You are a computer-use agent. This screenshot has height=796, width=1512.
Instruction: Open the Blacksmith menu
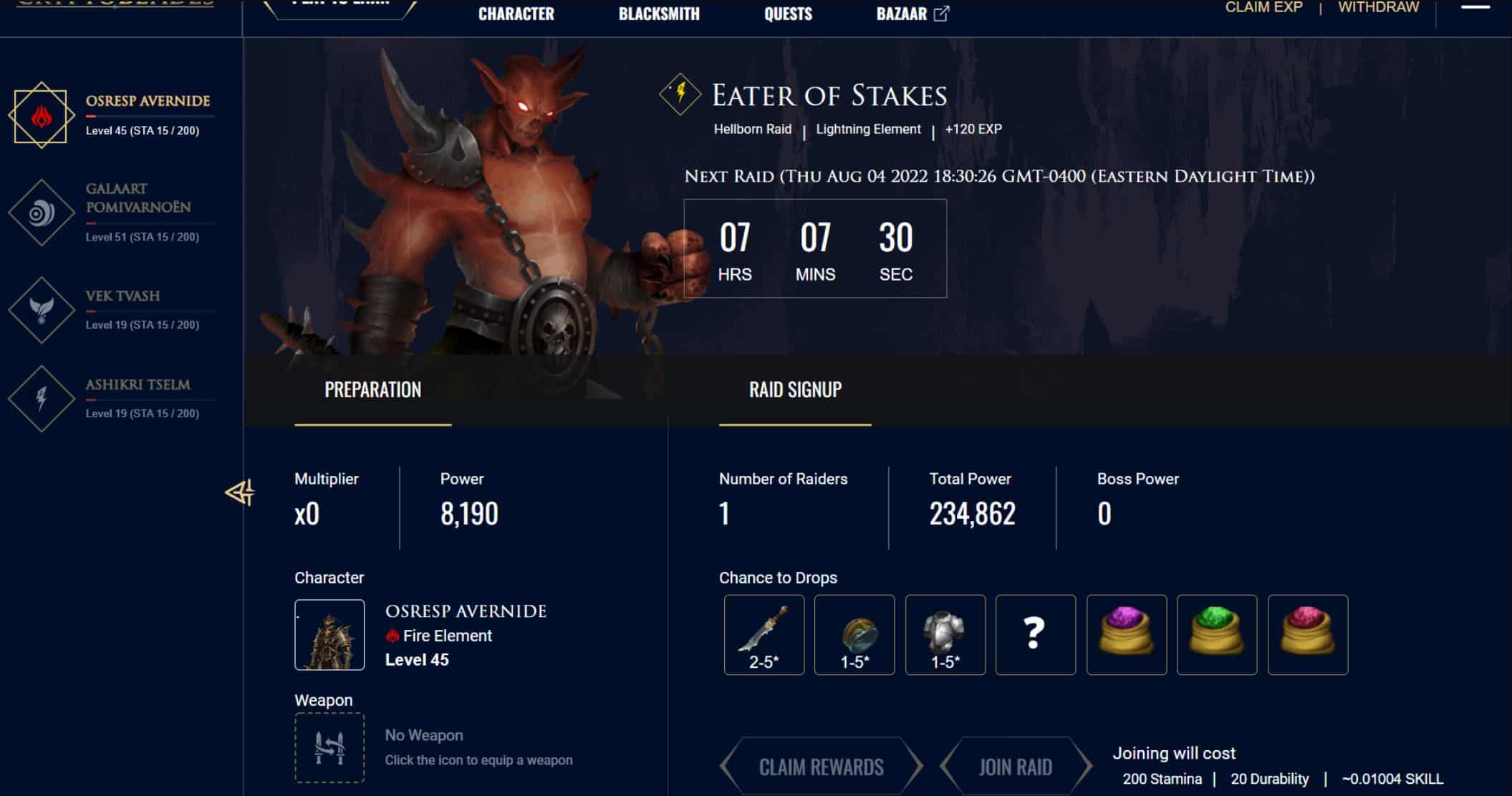click(x=659, y=14)
